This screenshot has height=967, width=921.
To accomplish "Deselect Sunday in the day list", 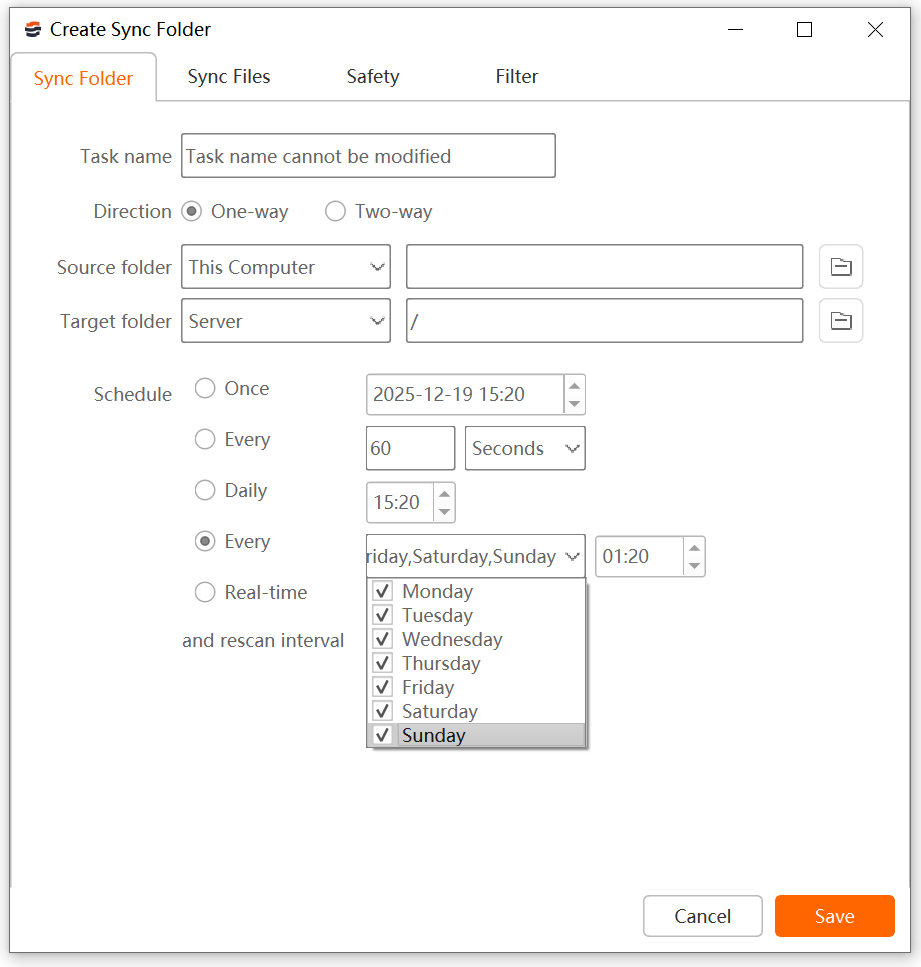I will click(x=382, y=735).
